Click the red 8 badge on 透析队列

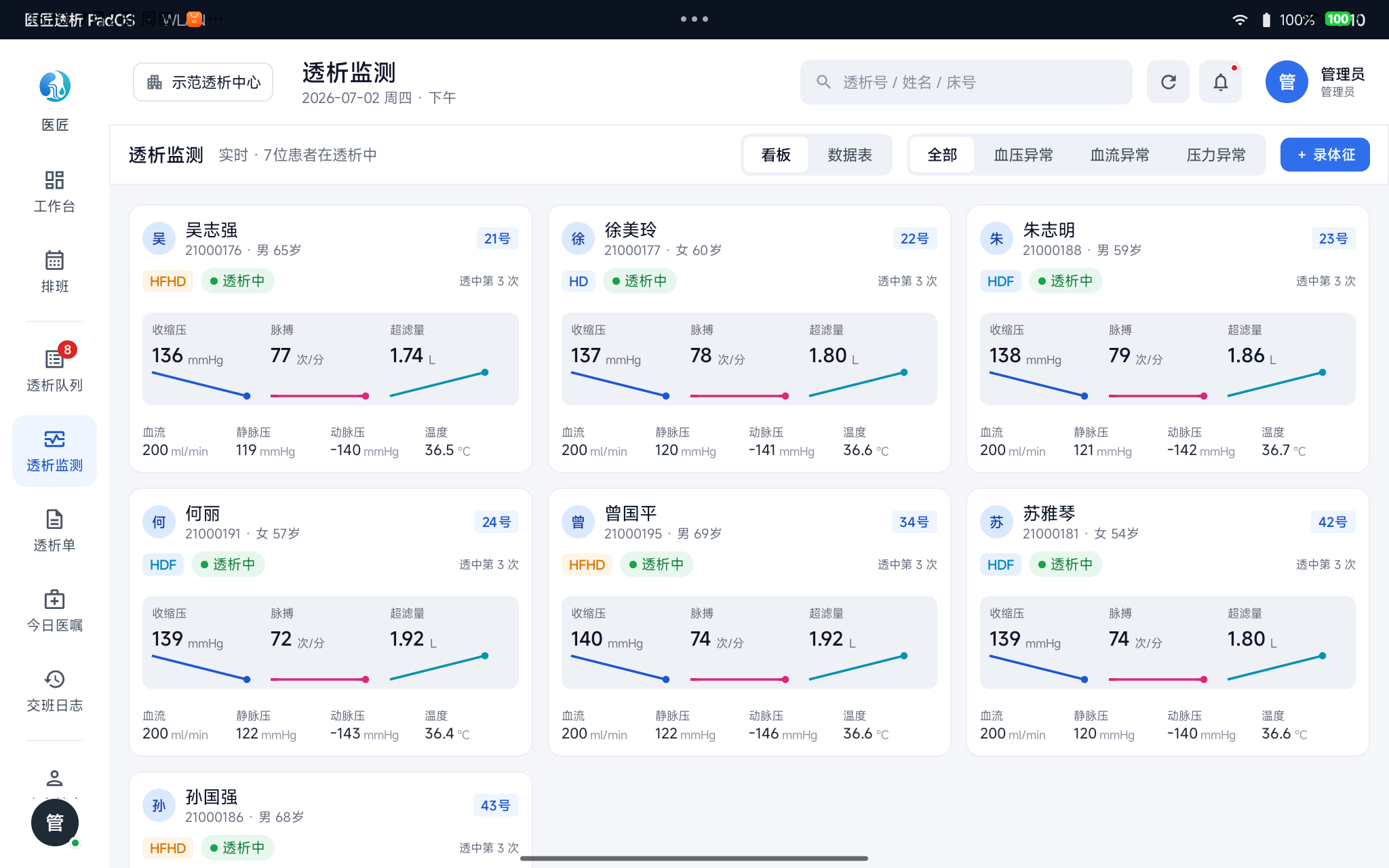pyautogui.click(x=67, y=350)
